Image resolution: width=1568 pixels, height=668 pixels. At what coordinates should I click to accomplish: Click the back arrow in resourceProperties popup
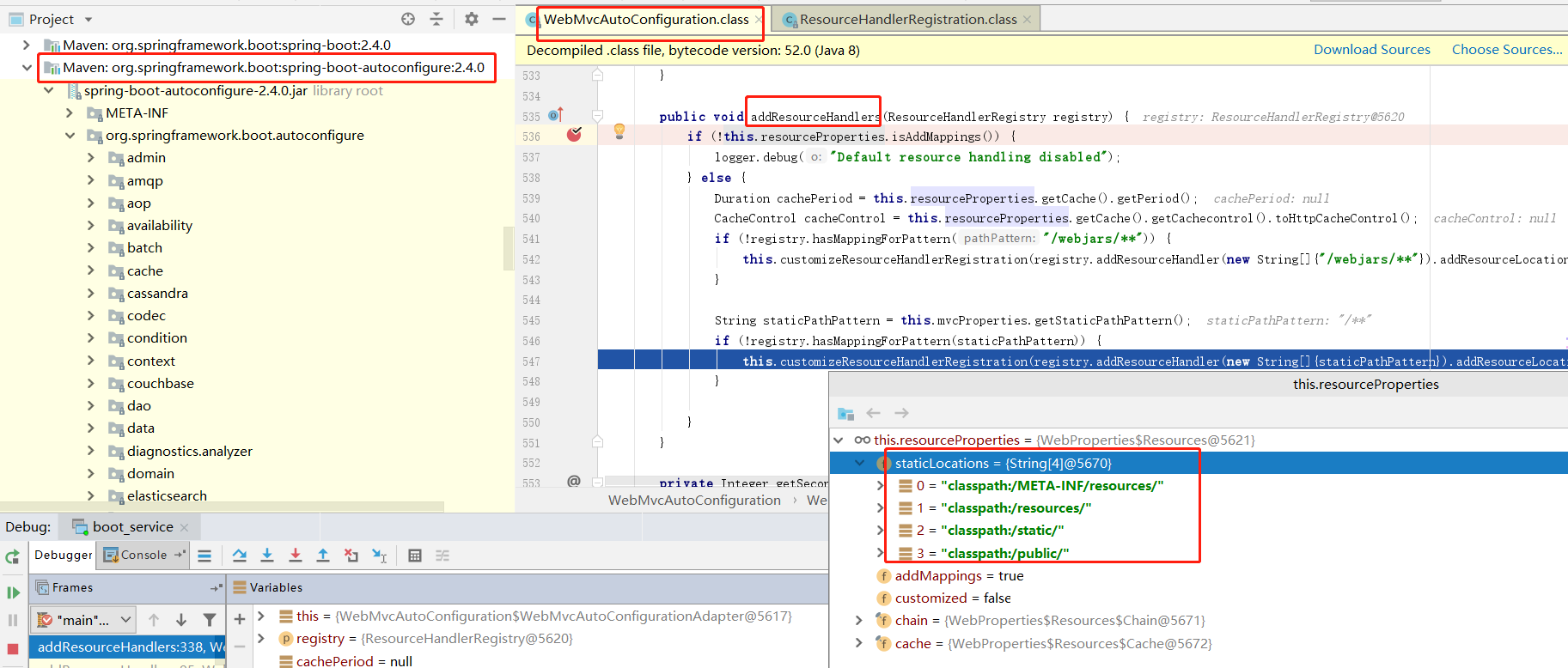point(874,413)
